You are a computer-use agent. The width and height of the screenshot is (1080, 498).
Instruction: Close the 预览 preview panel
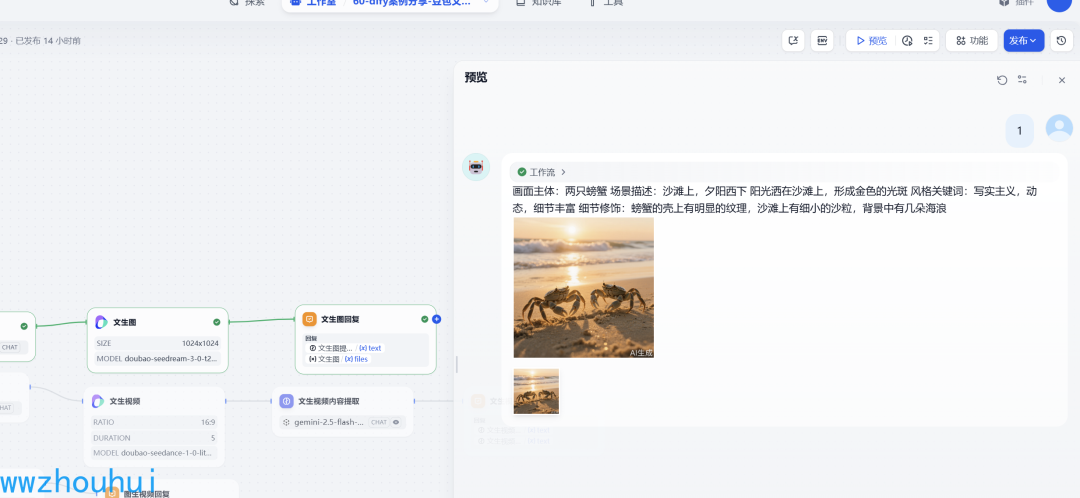1061,80
